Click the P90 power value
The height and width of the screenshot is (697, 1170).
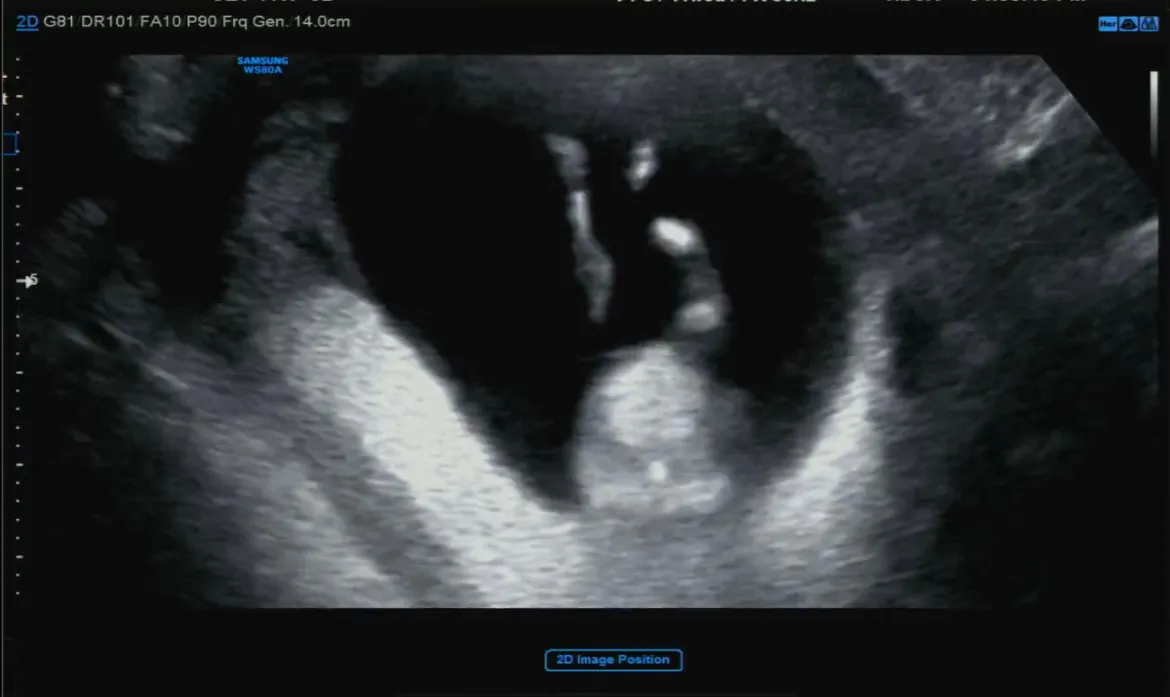pyautogui.click(x=201, y=22)
